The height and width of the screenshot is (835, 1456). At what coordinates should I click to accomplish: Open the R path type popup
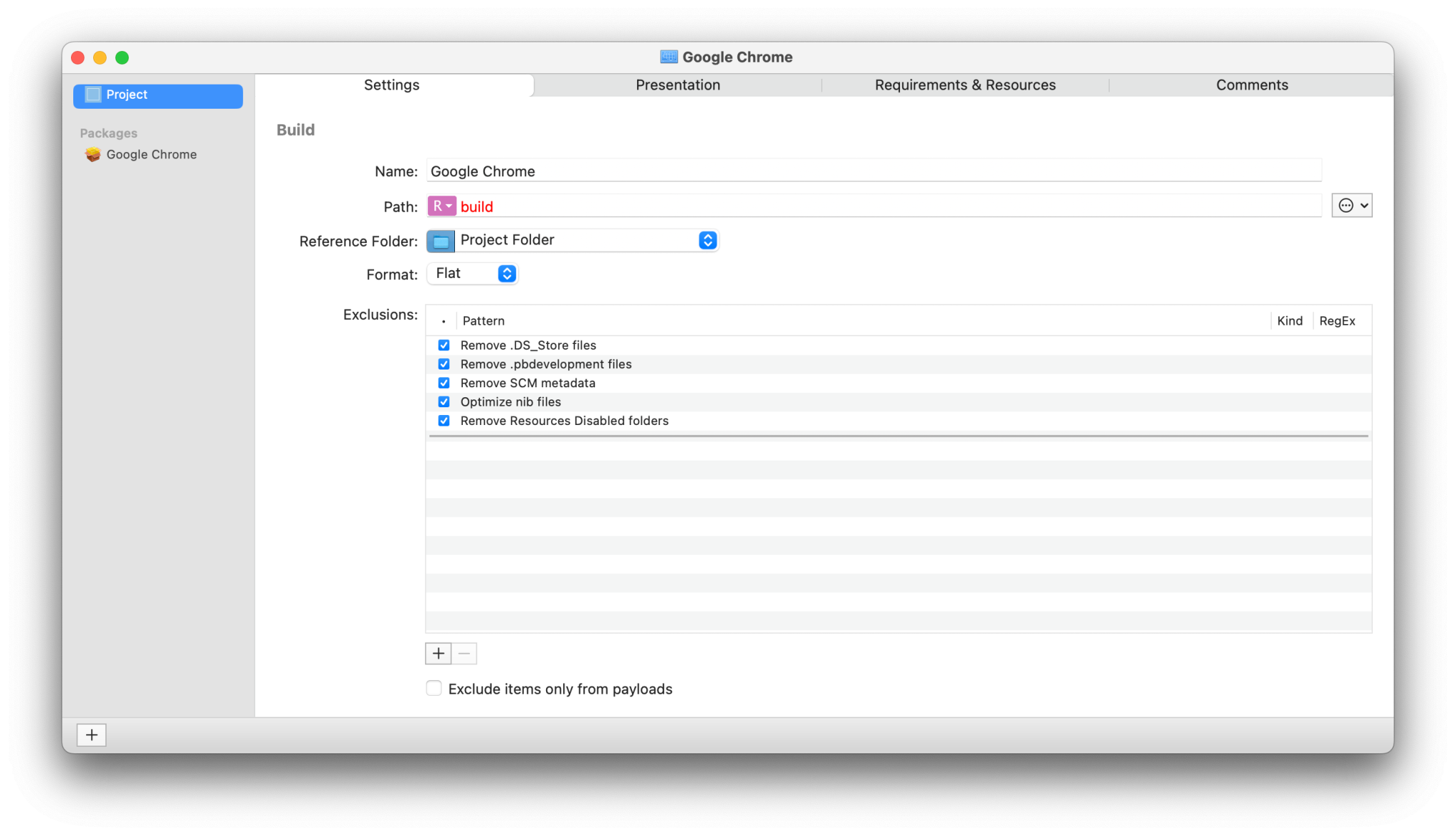pos(441,206)
